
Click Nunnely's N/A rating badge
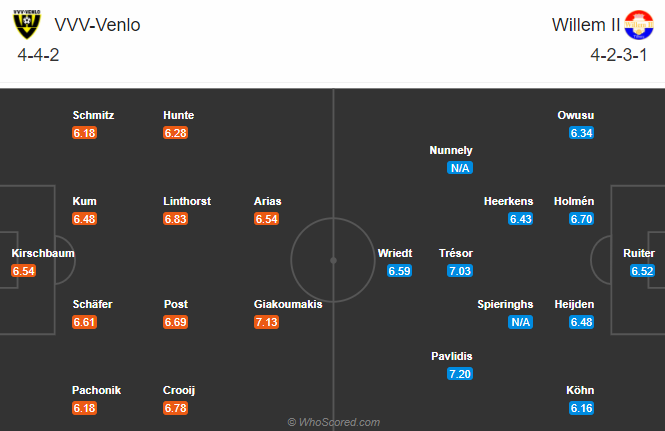pos(461,167)
